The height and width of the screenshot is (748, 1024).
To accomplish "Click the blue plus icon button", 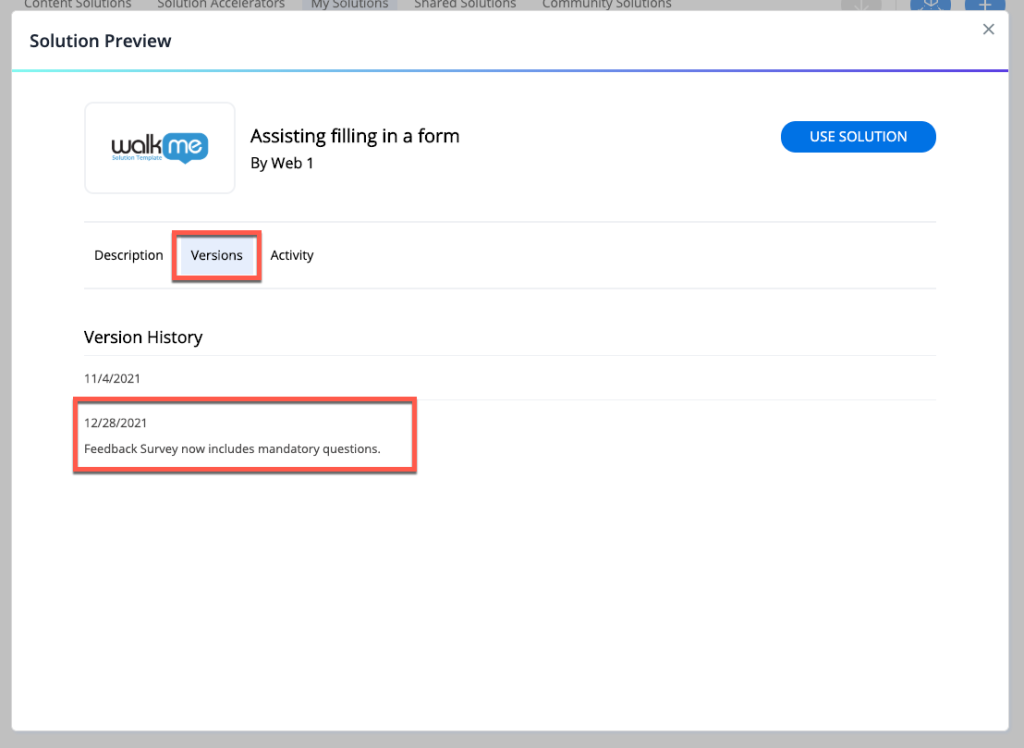I will [x=985, y=5].
